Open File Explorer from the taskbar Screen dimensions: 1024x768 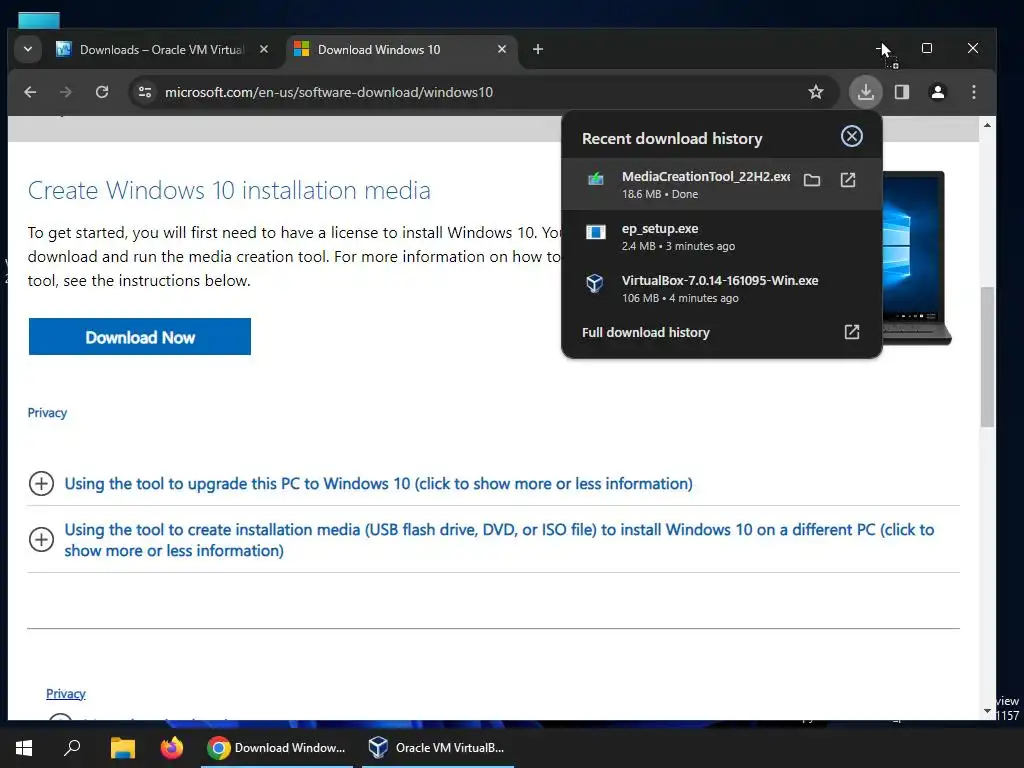tap(122, 748)
